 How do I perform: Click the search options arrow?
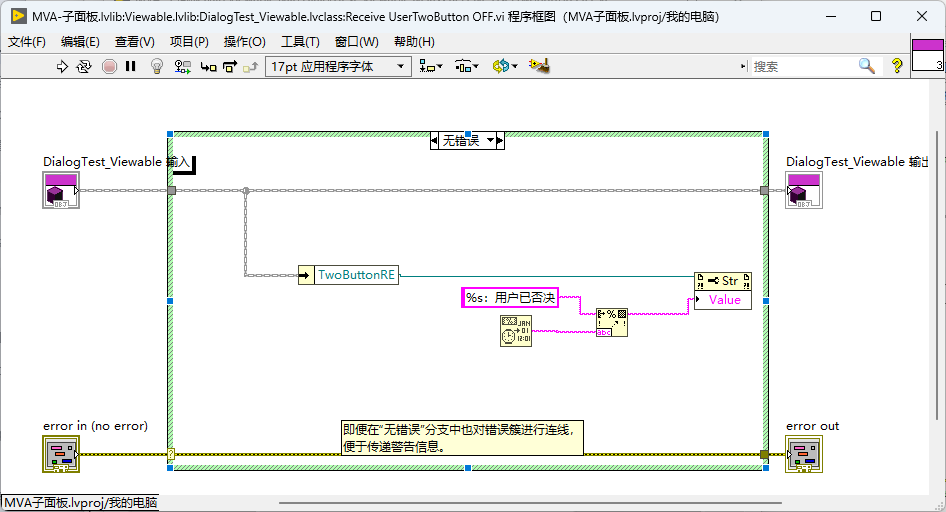(x=743, y=66)
